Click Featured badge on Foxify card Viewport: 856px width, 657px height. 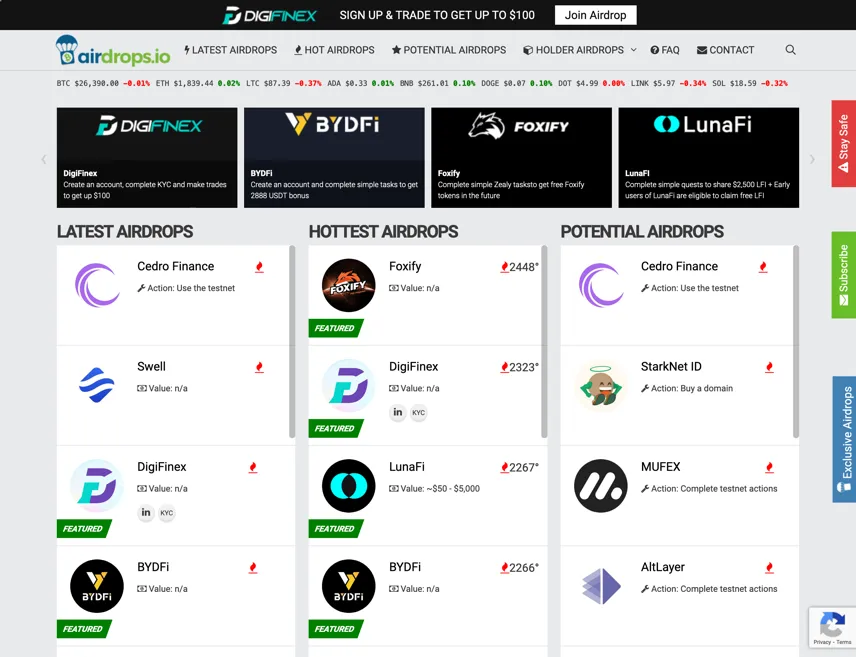tap(335, 328)
